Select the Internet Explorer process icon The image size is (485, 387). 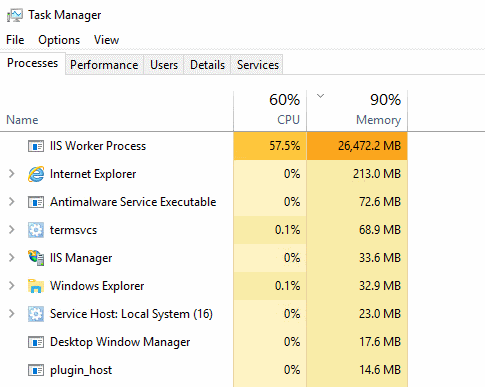[x=36, y=174]
